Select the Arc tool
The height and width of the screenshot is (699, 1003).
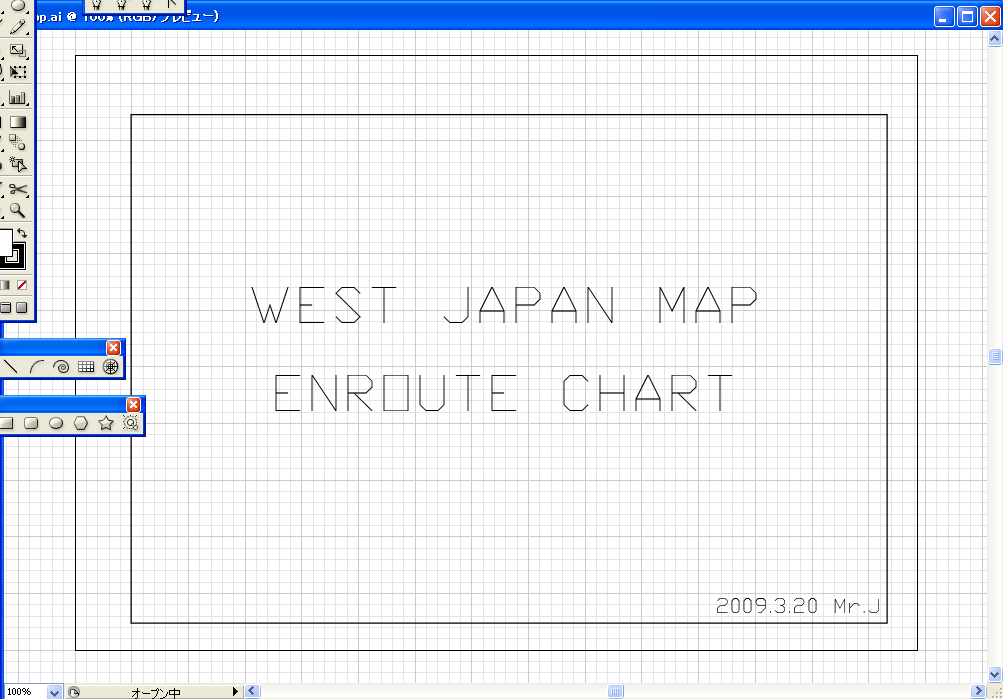pos(36,366)
